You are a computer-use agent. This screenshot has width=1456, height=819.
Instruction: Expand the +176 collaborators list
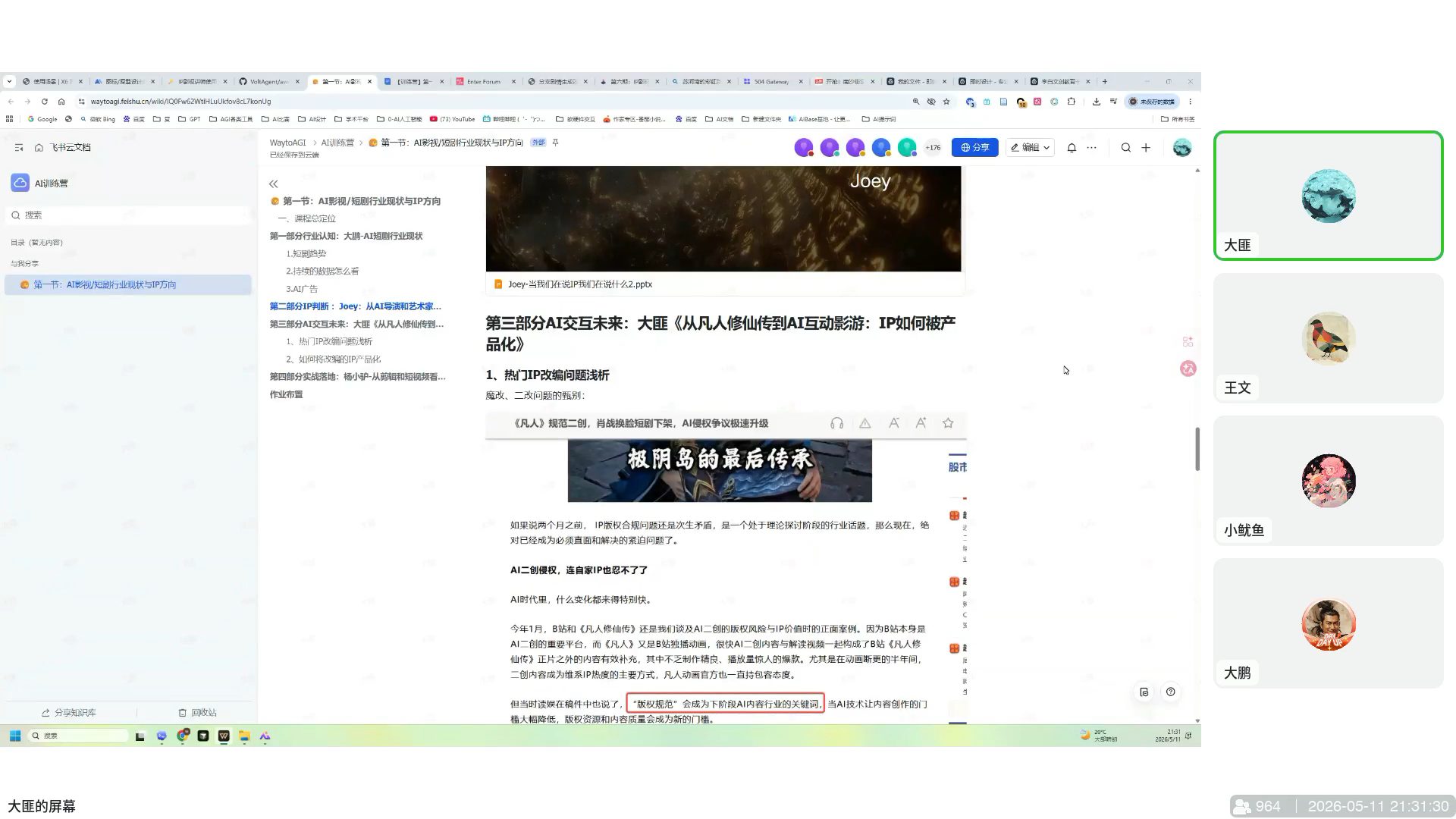[x=933, y=148]
